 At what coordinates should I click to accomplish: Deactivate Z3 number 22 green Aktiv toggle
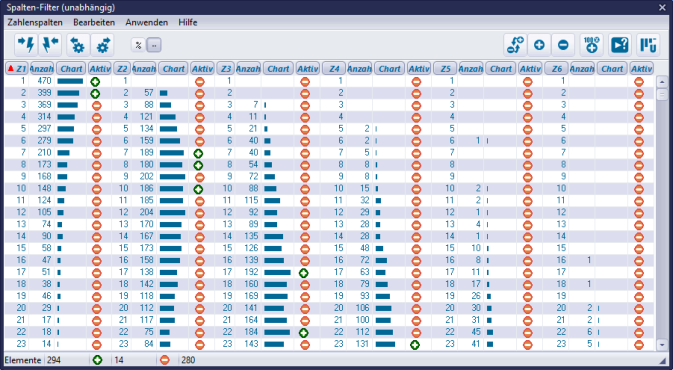pyautogui.click(x=303, y=333)
